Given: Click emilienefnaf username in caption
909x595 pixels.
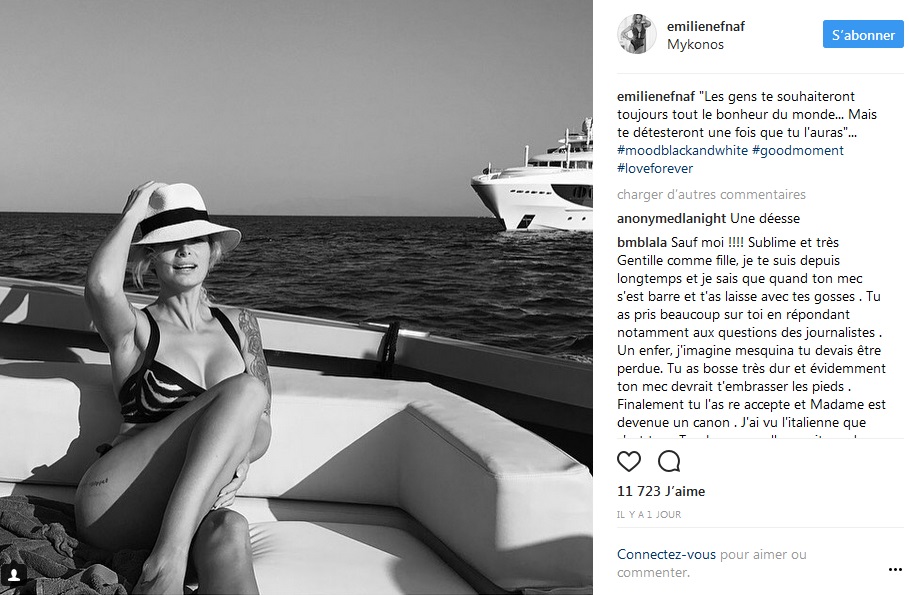Looking at the screenshot, I should pos(656,96).
